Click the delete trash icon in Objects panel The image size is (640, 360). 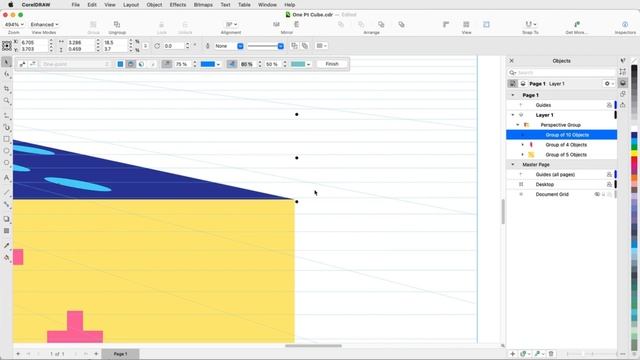click(x=551, y=354)
